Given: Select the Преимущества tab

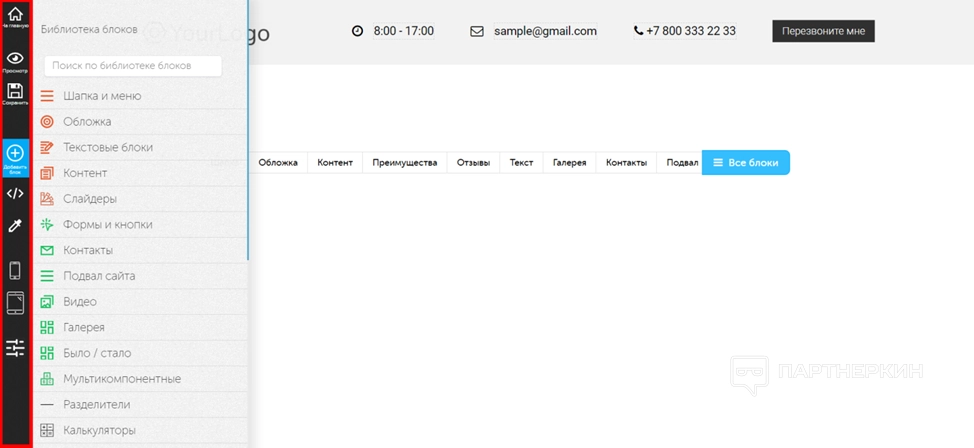Looking at the screenshot, I should click(405, 163).
